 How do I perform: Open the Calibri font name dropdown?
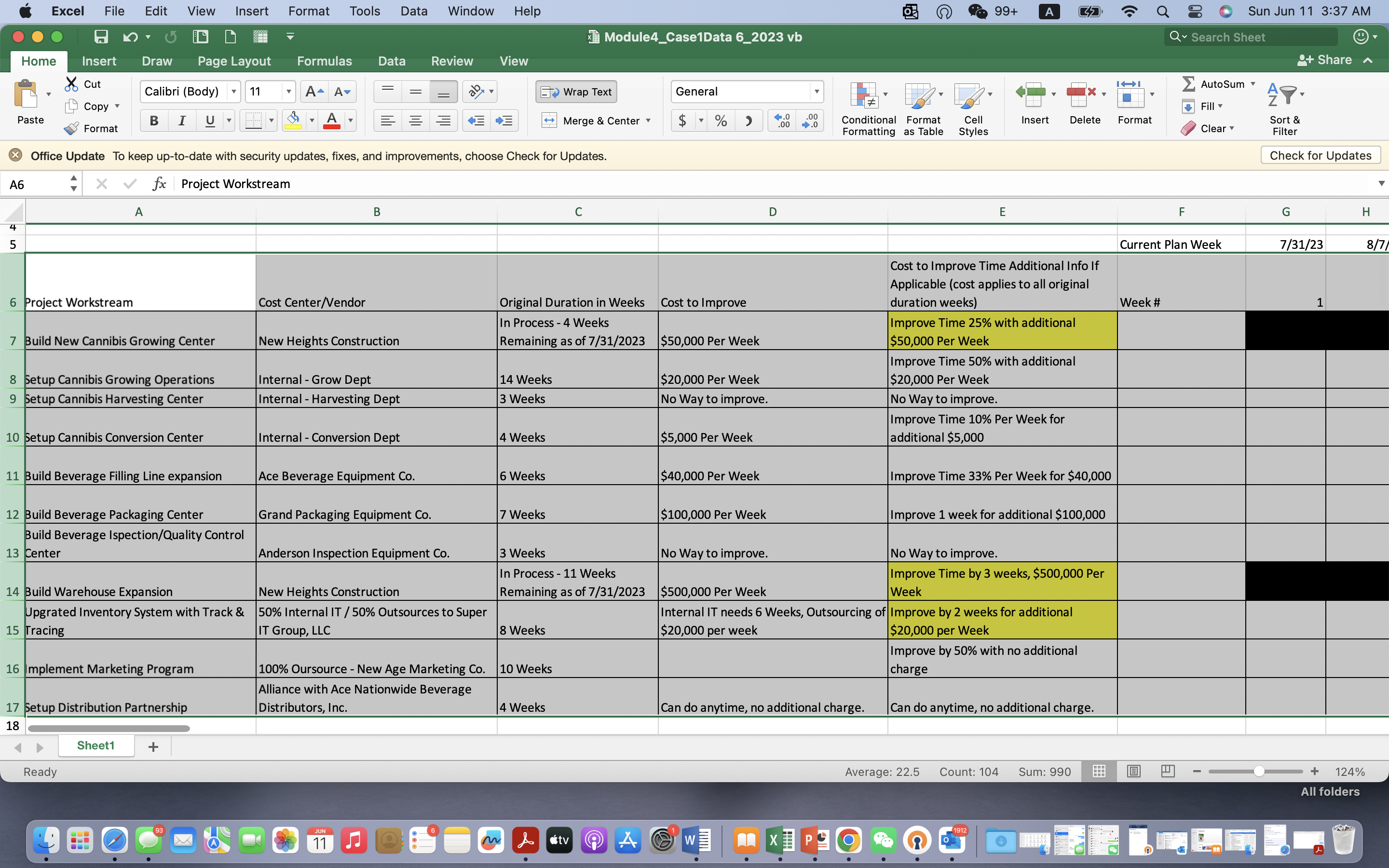point(233,92)
